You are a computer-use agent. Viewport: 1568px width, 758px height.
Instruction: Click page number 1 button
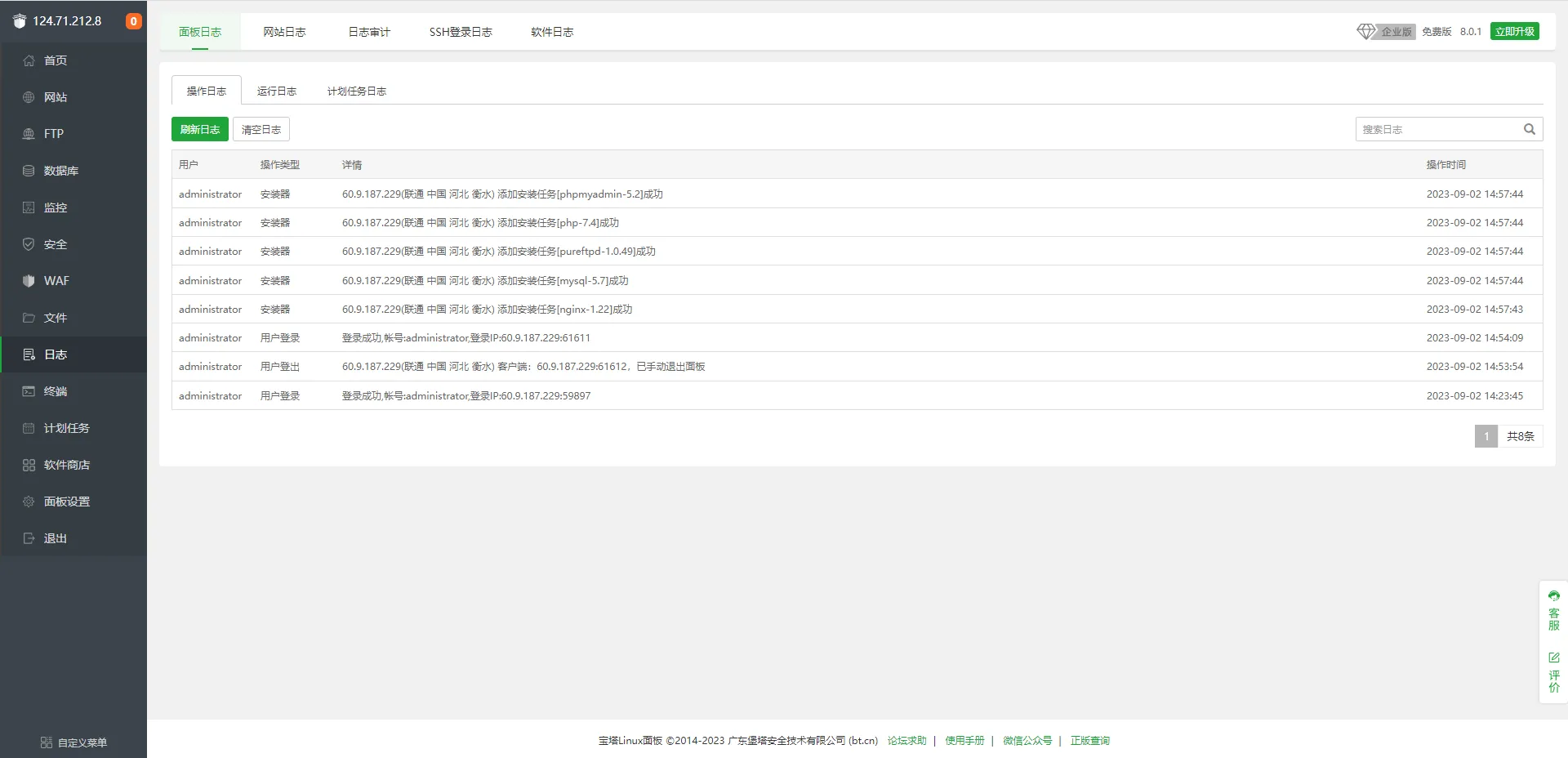[x=1486, y=436]
